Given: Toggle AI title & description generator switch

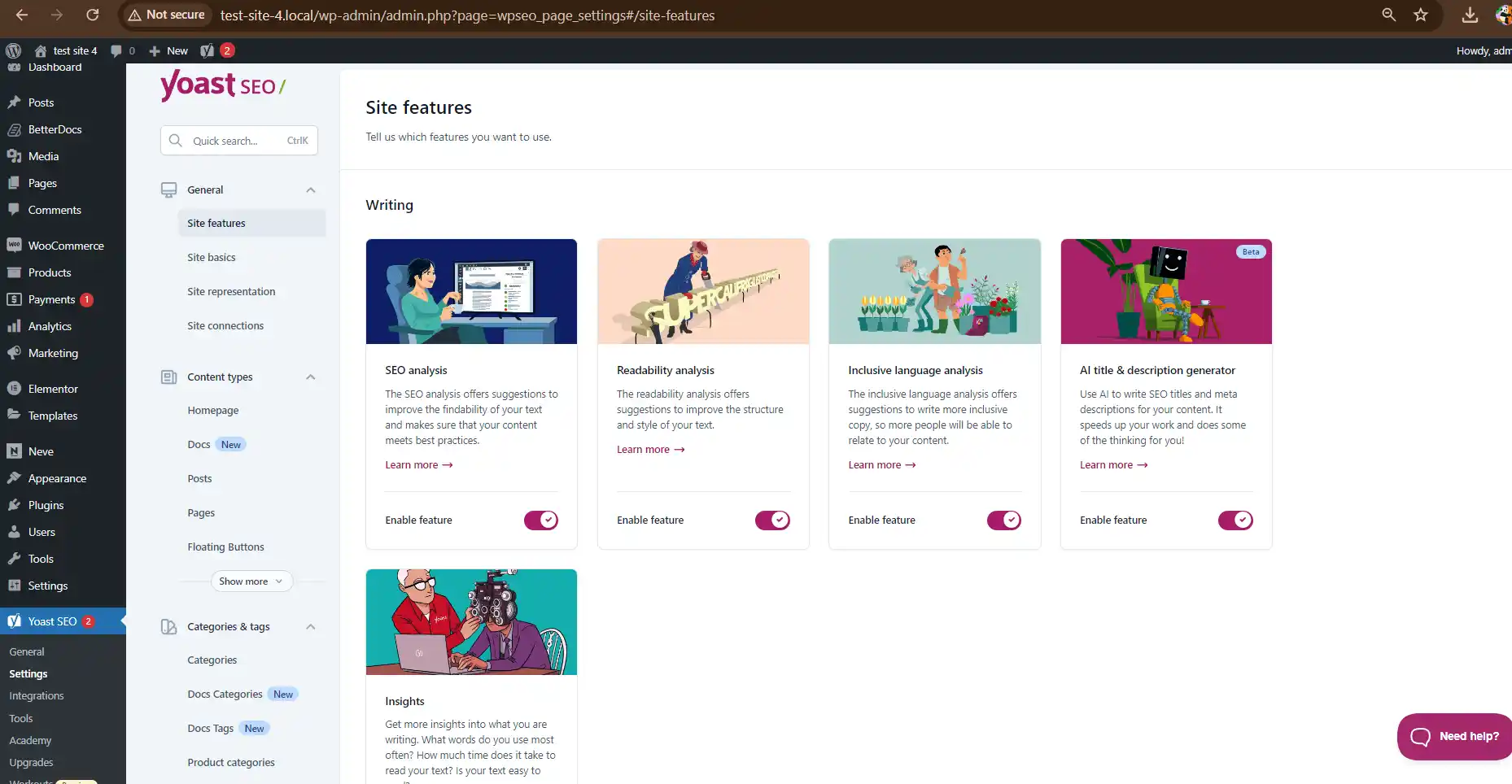Looking at the screenshot, I should [1235, 520].
